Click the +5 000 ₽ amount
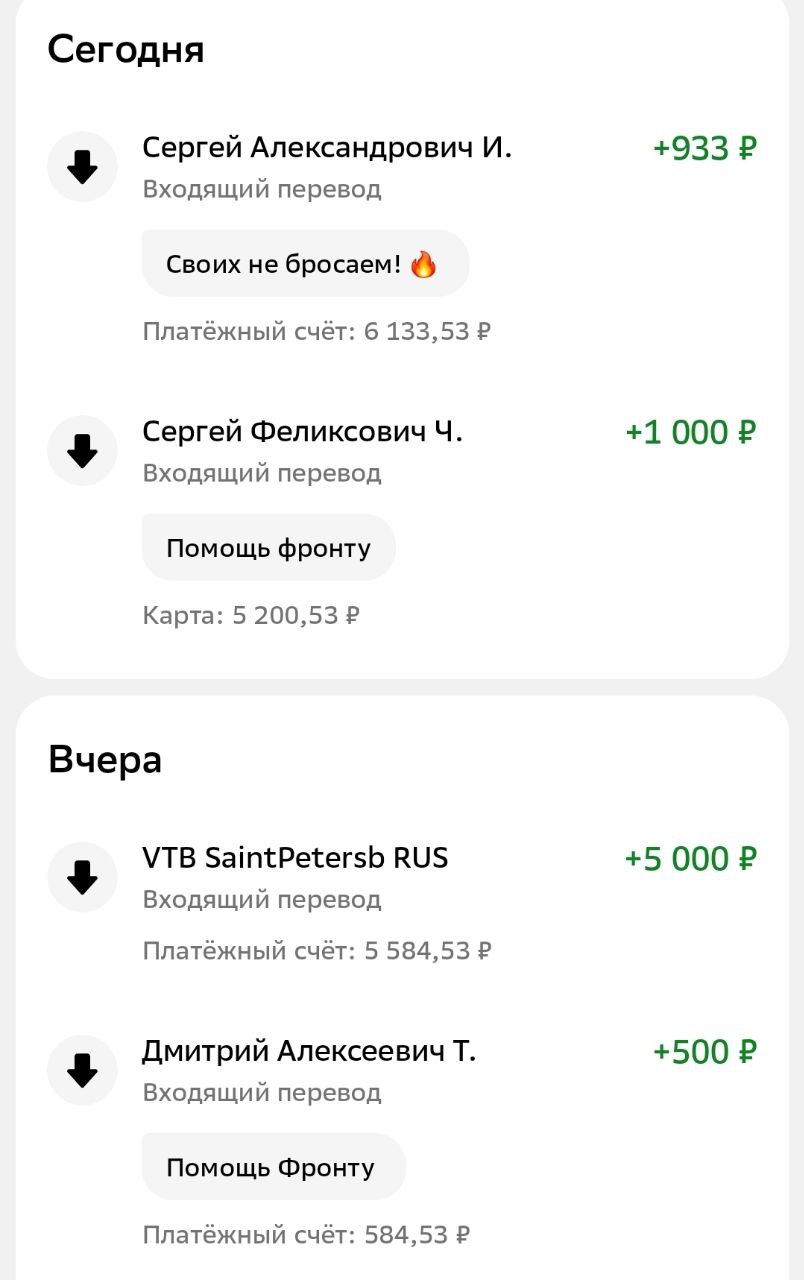Screen dimensions: 804x1280 690,859
